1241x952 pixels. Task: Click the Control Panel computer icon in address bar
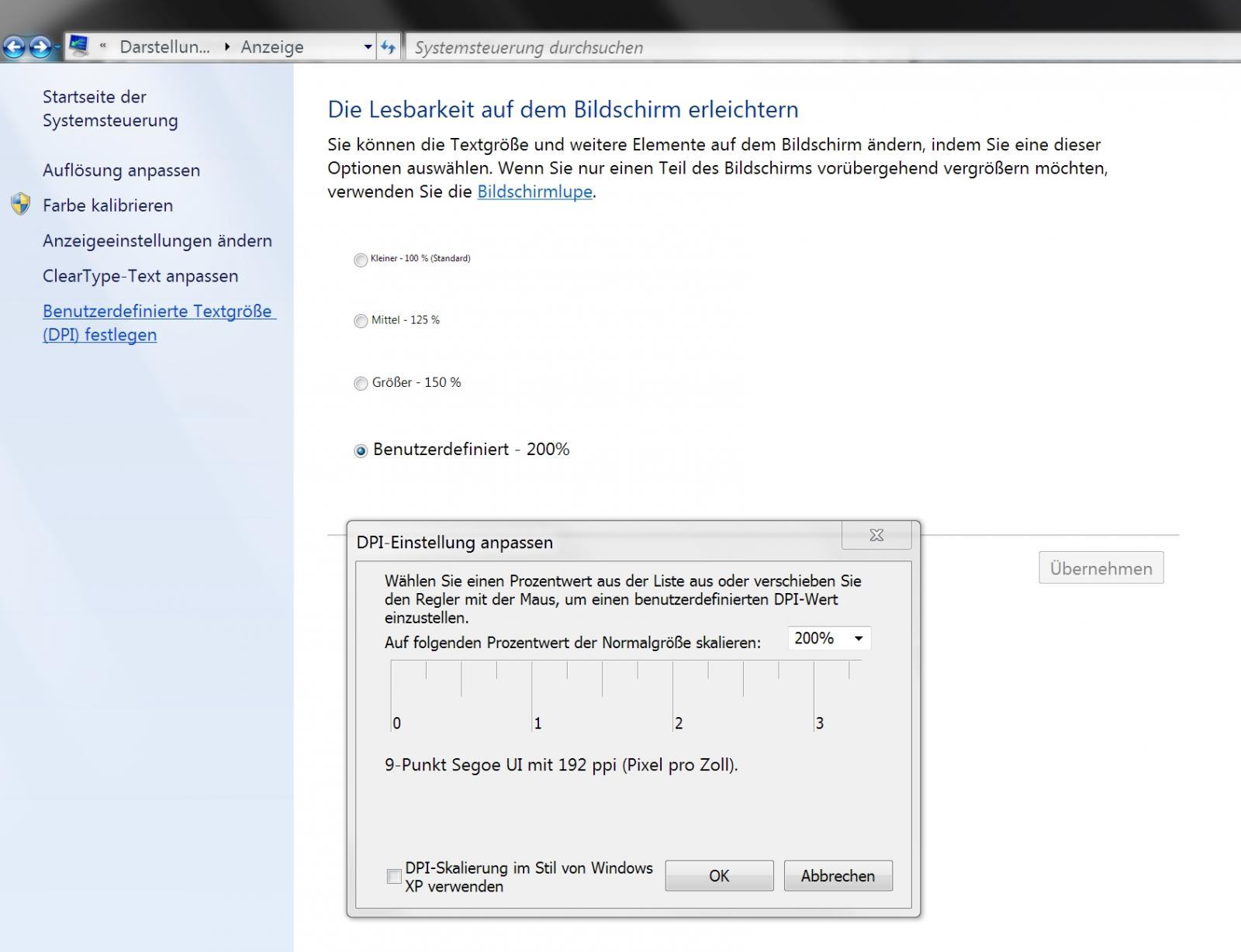point(78,46)
